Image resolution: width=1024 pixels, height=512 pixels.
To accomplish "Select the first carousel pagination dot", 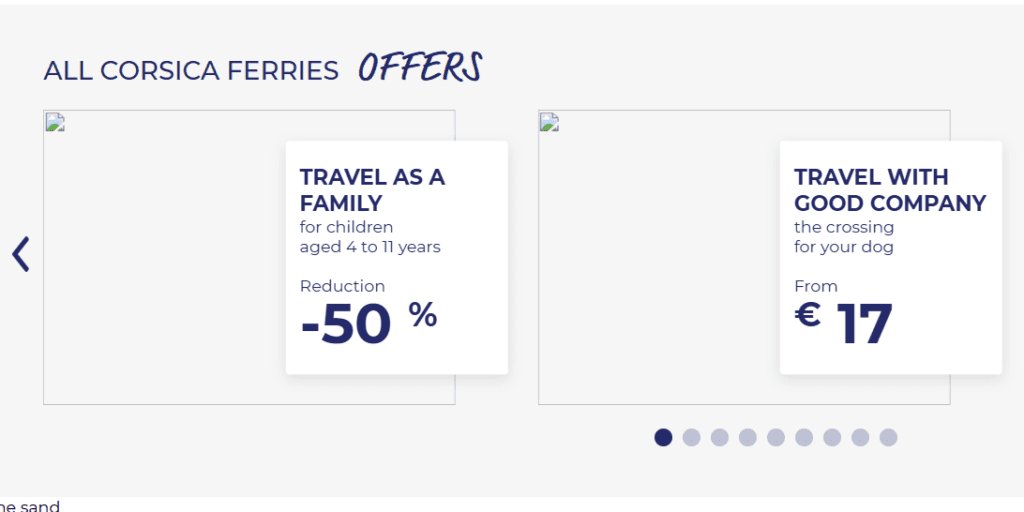I will tap(663, 437).
